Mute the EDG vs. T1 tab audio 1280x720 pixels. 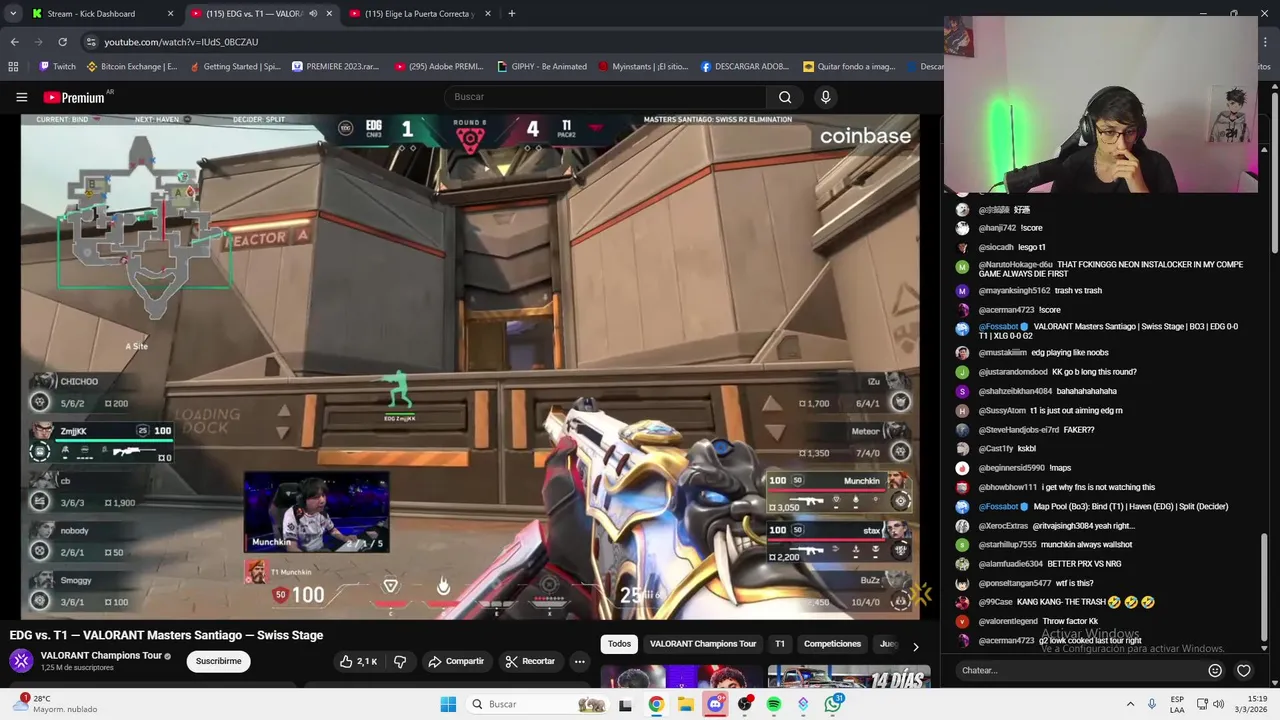(313, 14)
